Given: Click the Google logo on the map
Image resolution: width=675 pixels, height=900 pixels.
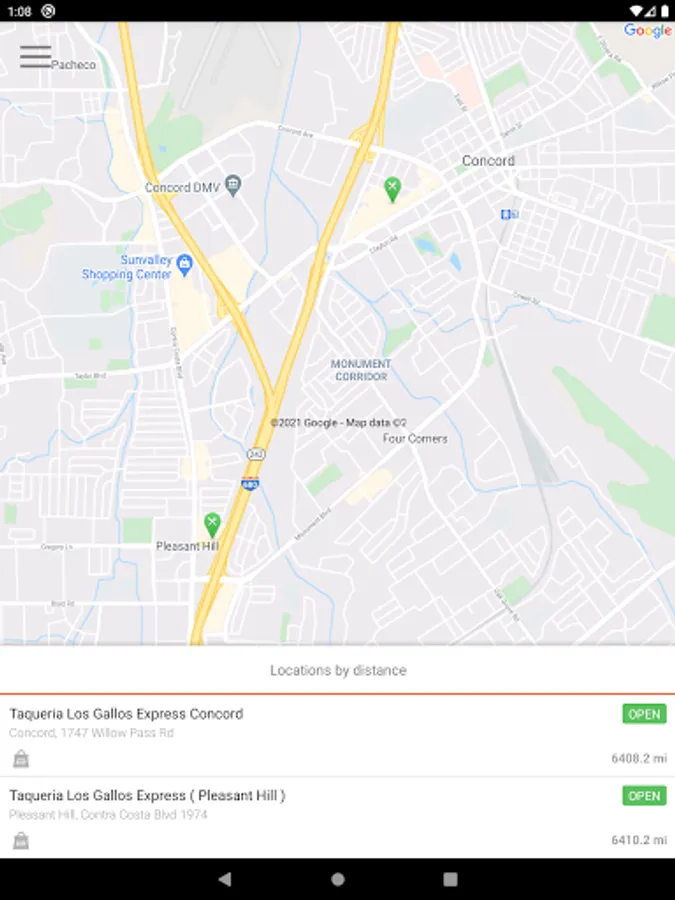Looking at the screenshot, I should 647,30.
